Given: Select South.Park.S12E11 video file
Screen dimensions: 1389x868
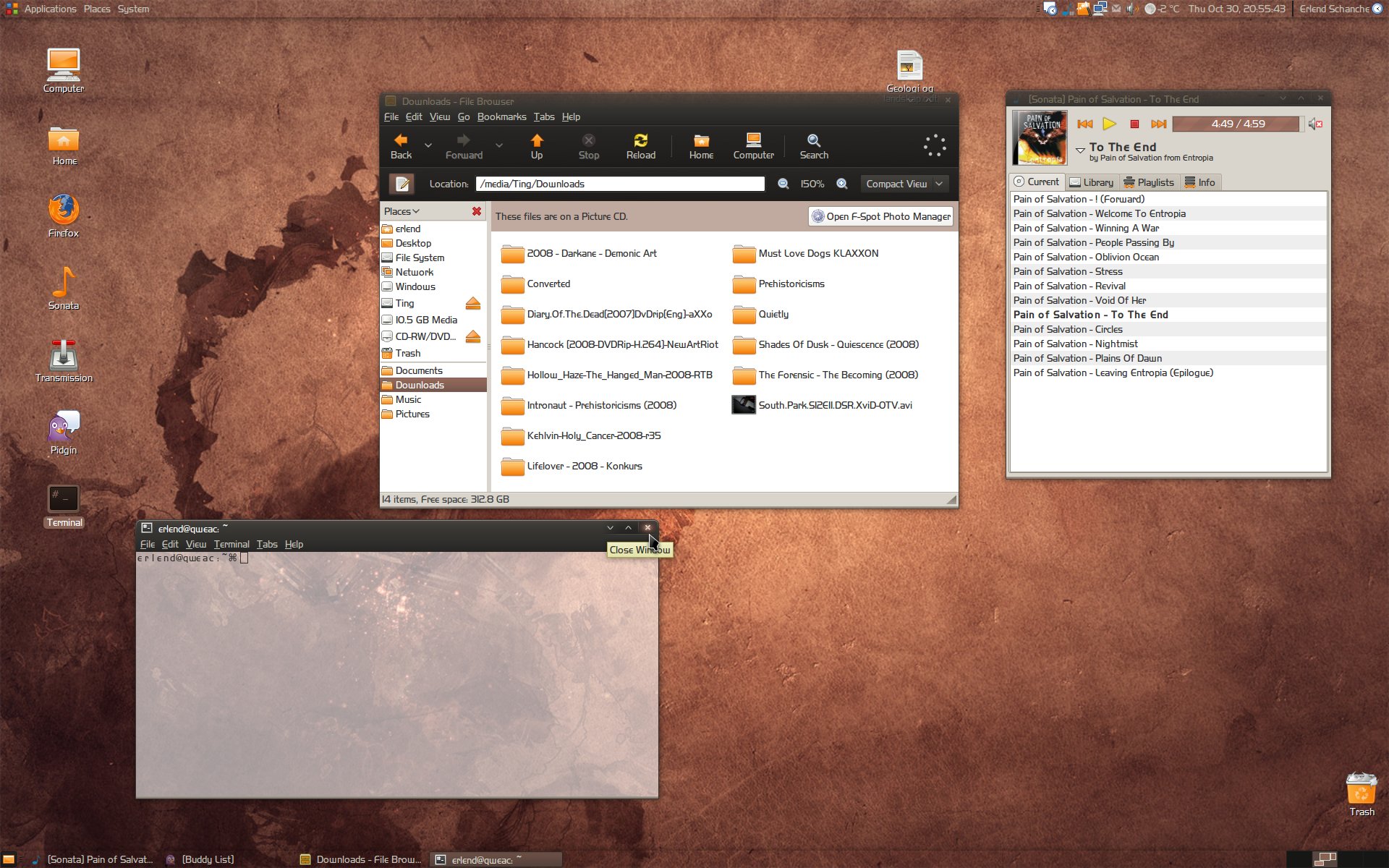Looking at the screenshot, I should click(x=822, y=405).
